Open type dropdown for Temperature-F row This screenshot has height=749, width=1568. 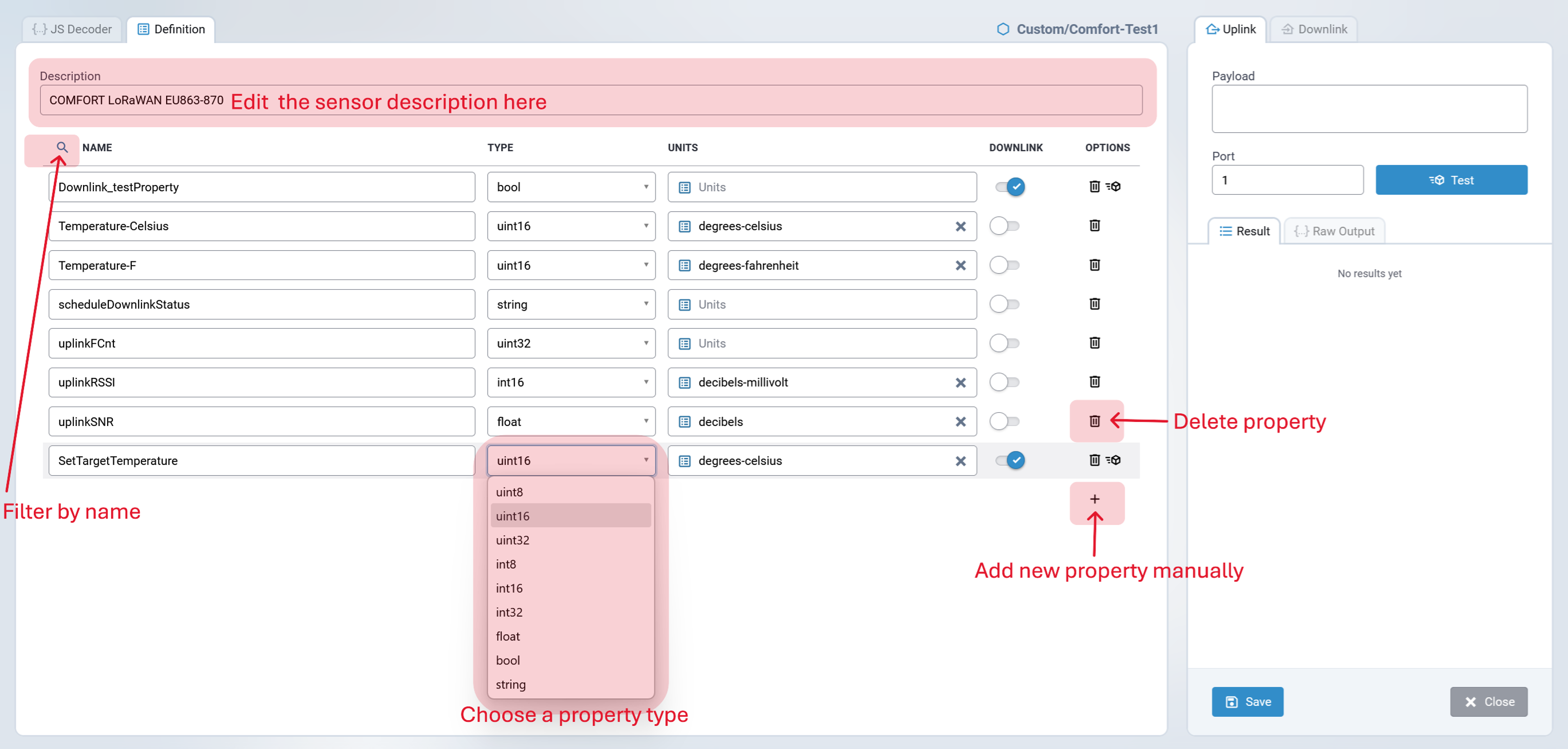click(x=570, y=265)
